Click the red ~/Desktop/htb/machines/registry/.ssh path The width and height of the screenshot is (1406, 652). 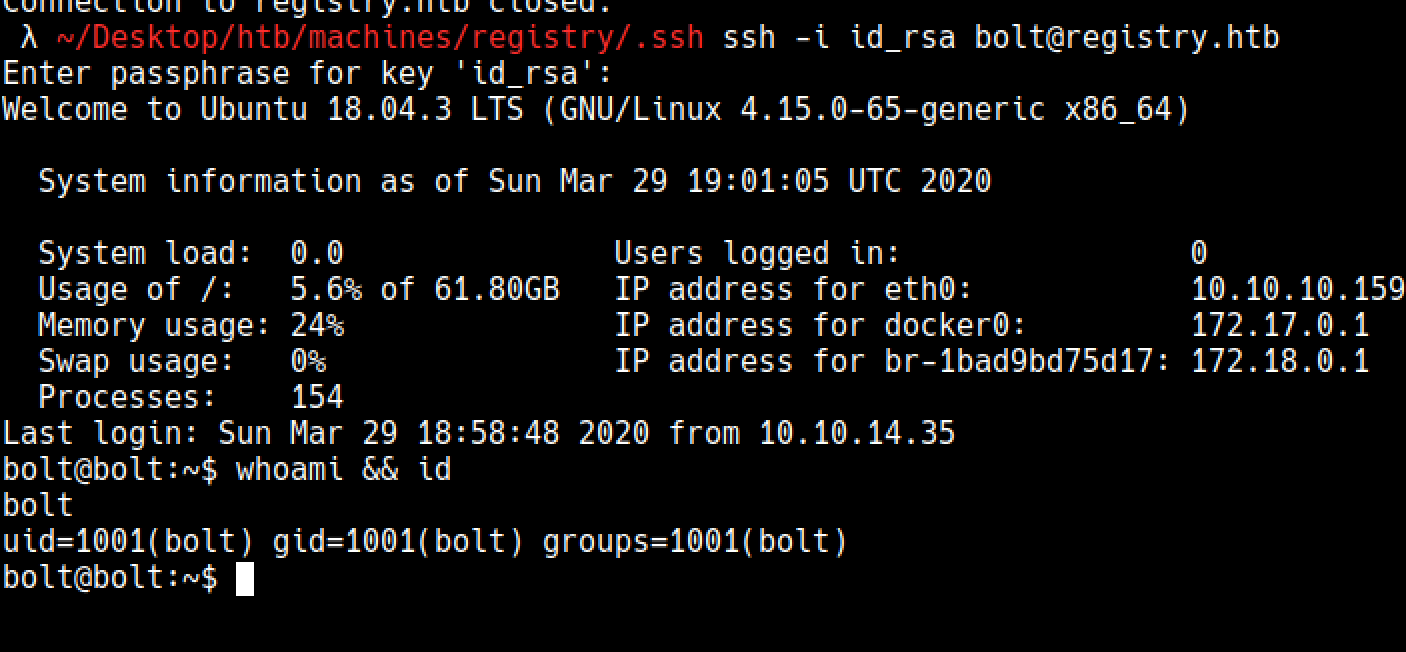379,39
